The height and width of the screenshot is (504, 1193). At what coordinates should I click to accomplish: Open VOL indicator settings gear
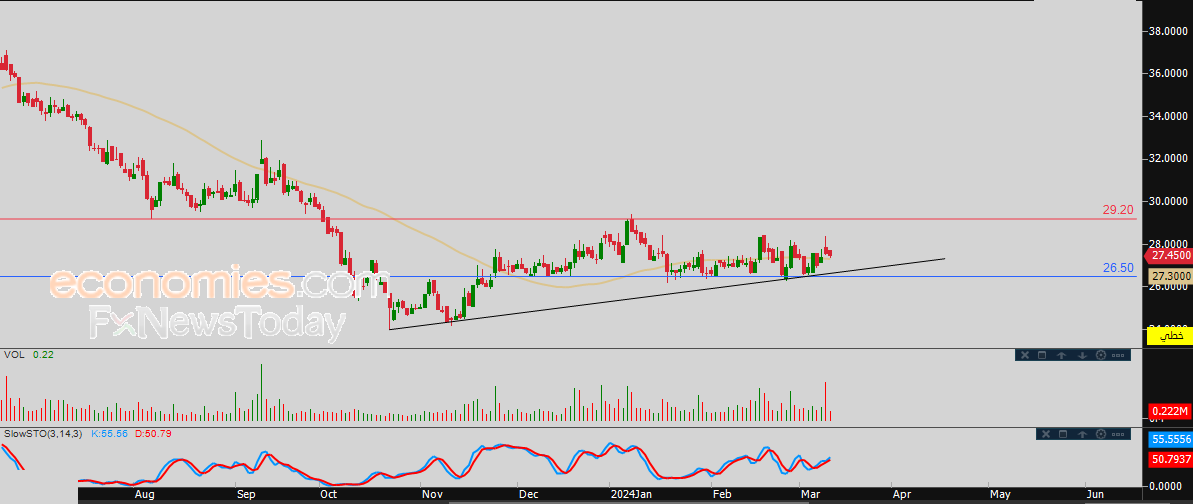tap(1101, 355)
